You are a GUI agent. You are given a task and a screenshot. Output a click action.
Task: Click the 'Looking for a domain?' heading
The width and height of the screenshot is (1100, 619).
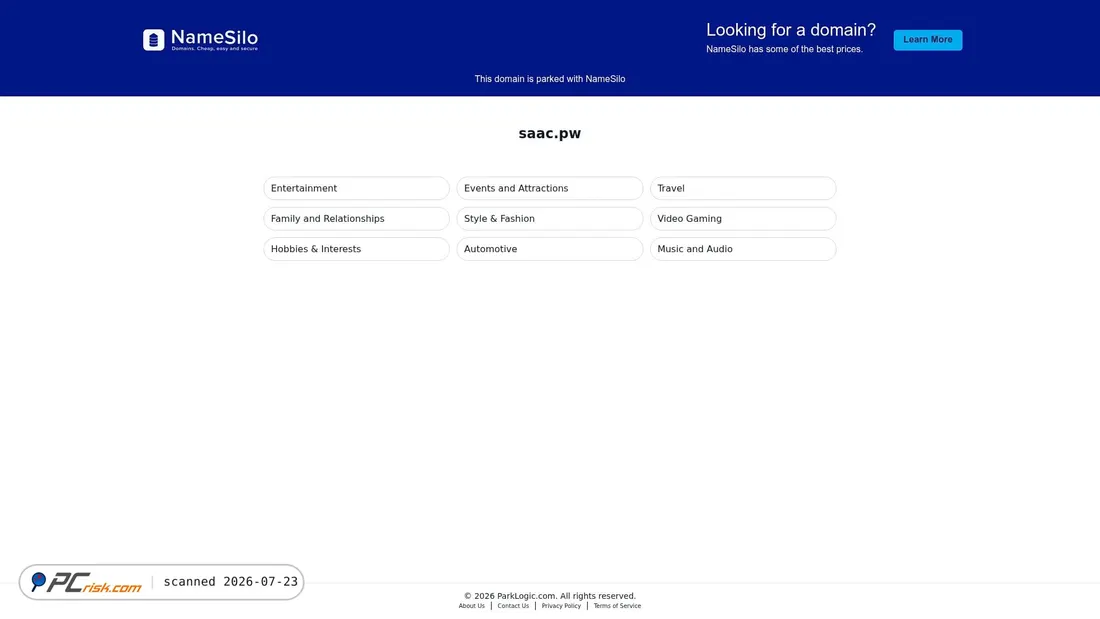(x=791, y=30)
